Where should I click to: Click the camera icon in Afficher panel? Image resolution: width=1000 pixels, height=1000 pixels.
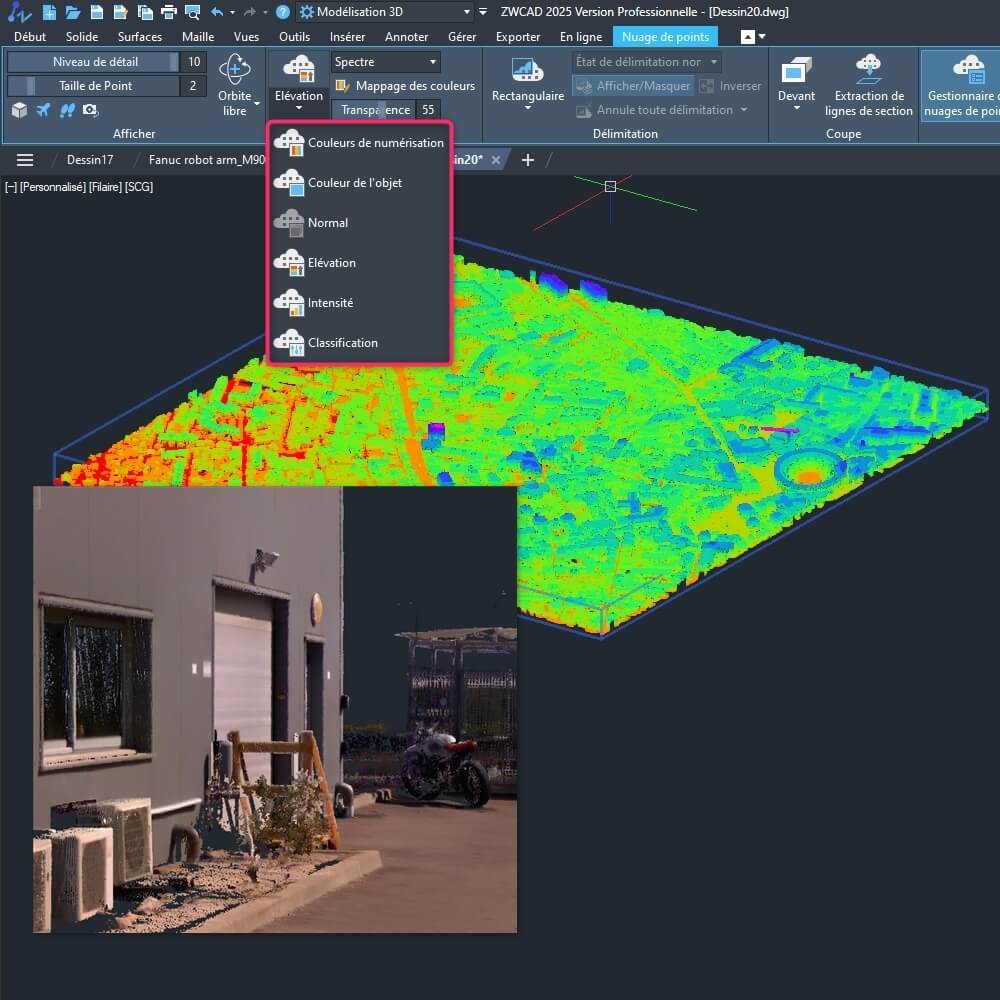(91, 110)
